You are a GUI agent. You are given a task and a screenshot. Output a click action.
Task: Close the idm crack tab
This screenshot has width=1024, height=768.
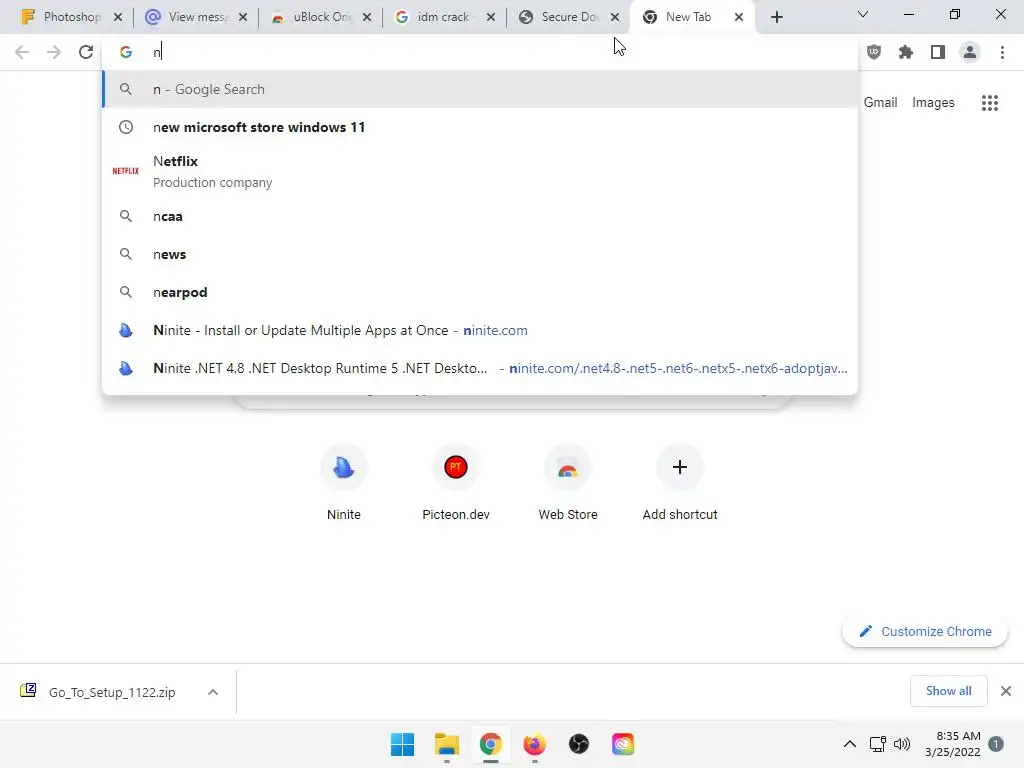click(491, 18)
